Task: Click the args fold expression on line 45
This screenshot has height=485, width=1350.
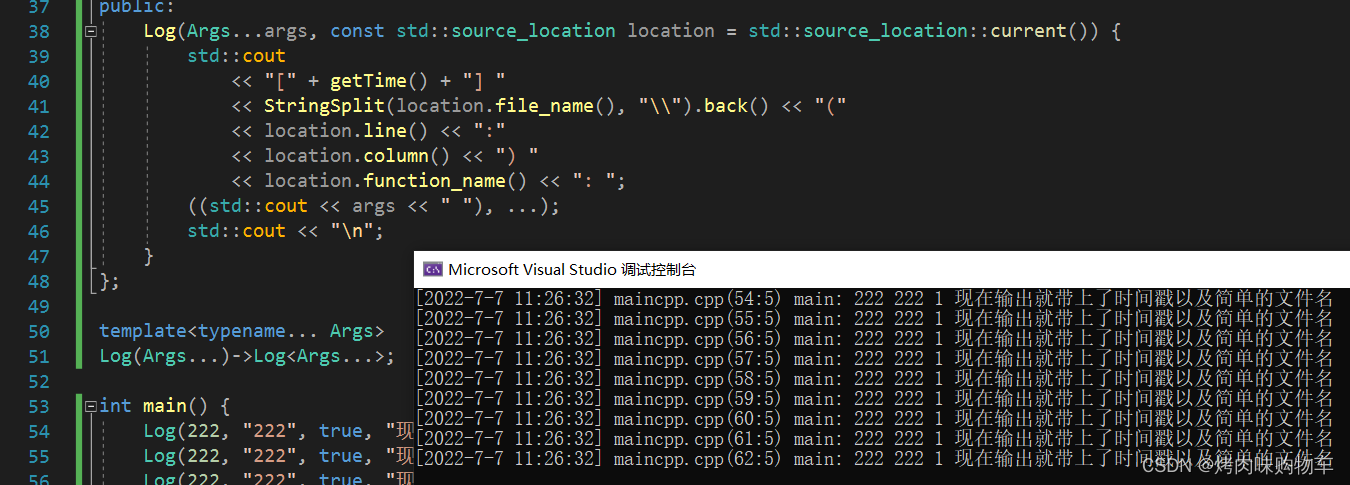Action: pyautogui.click(x=374, y=206)
